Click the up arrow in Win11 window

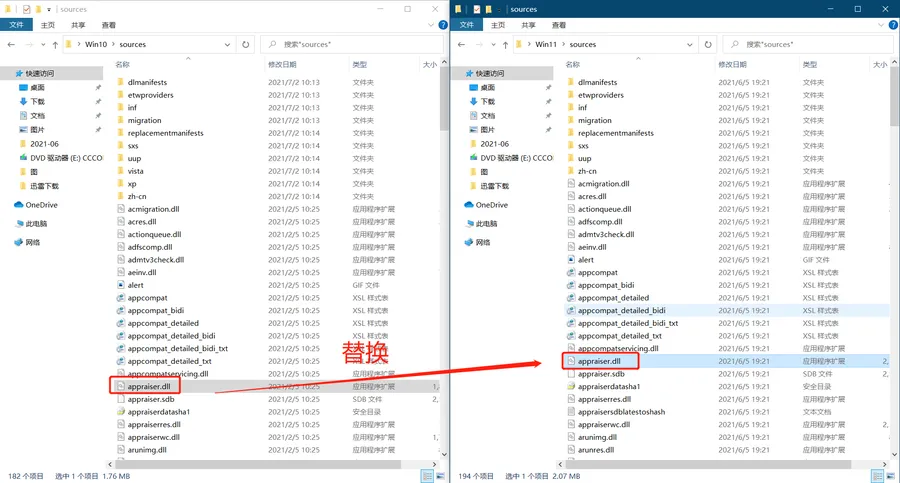pos(505,44)
